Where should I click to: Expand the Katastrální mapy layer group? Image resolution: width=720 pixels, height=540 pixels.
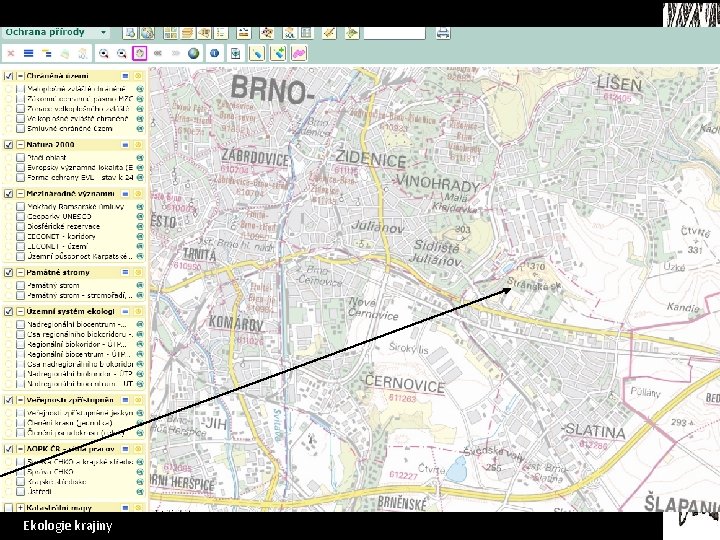(19, 508)
